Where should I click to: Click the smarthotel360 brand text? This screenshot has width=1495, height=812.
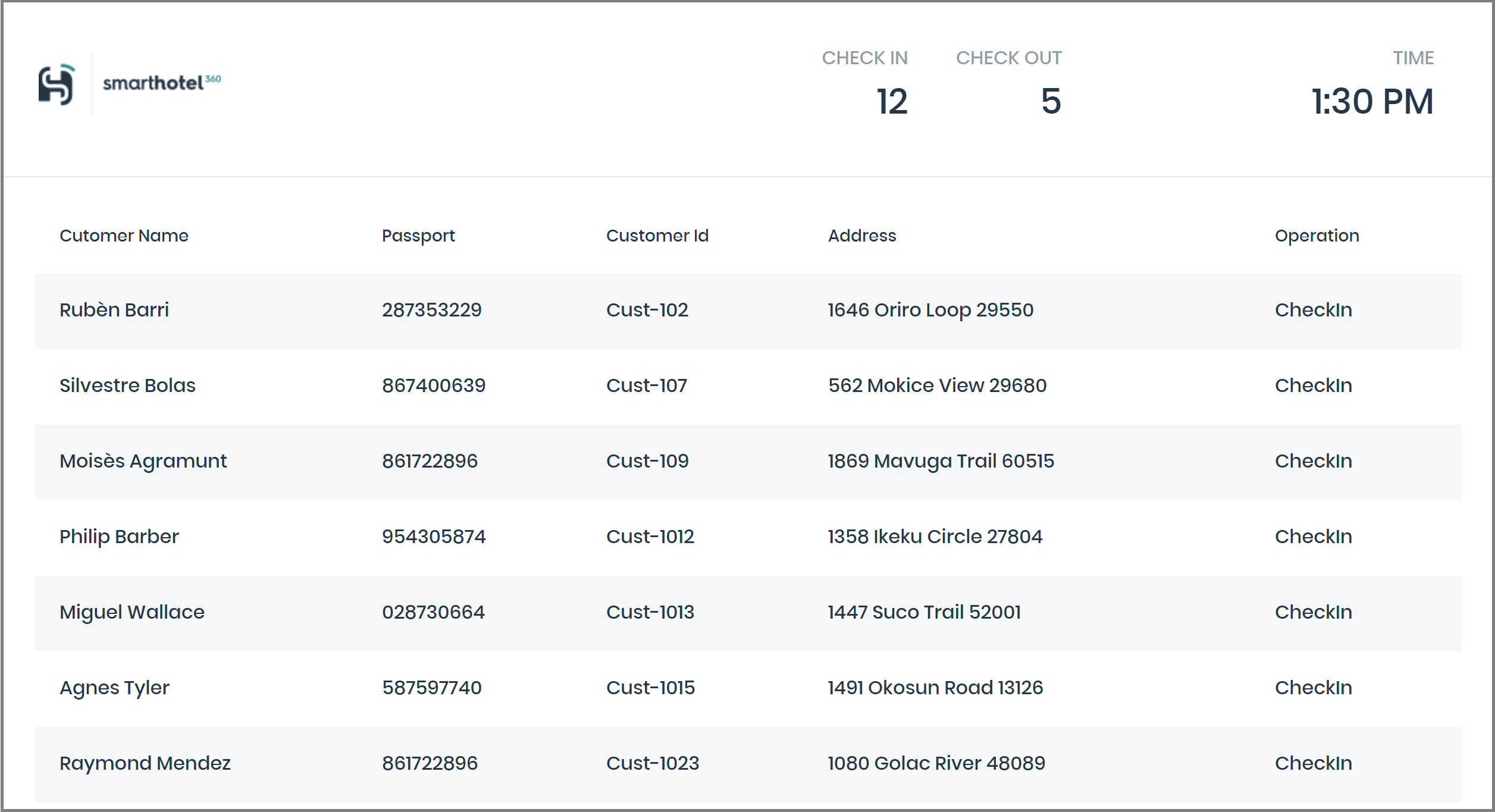pyautogui.click(x=161, y=83)
